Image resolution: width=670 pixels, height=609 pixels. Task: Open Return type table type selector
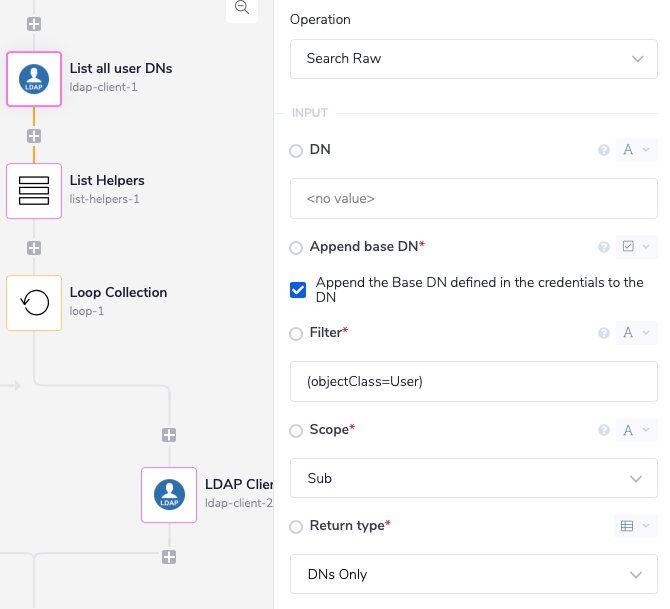click(634, 526)
